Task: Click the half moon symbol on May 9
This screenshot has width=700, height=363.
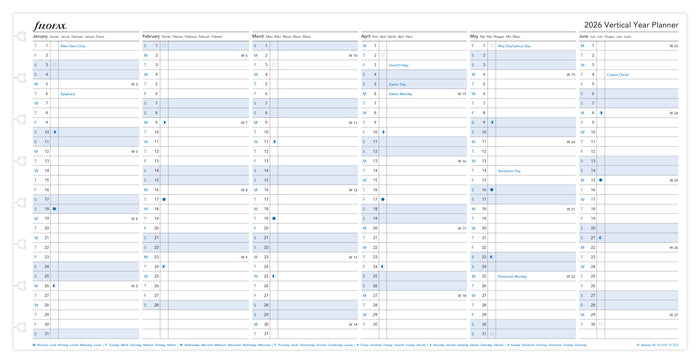Action: tap(492, 122)
